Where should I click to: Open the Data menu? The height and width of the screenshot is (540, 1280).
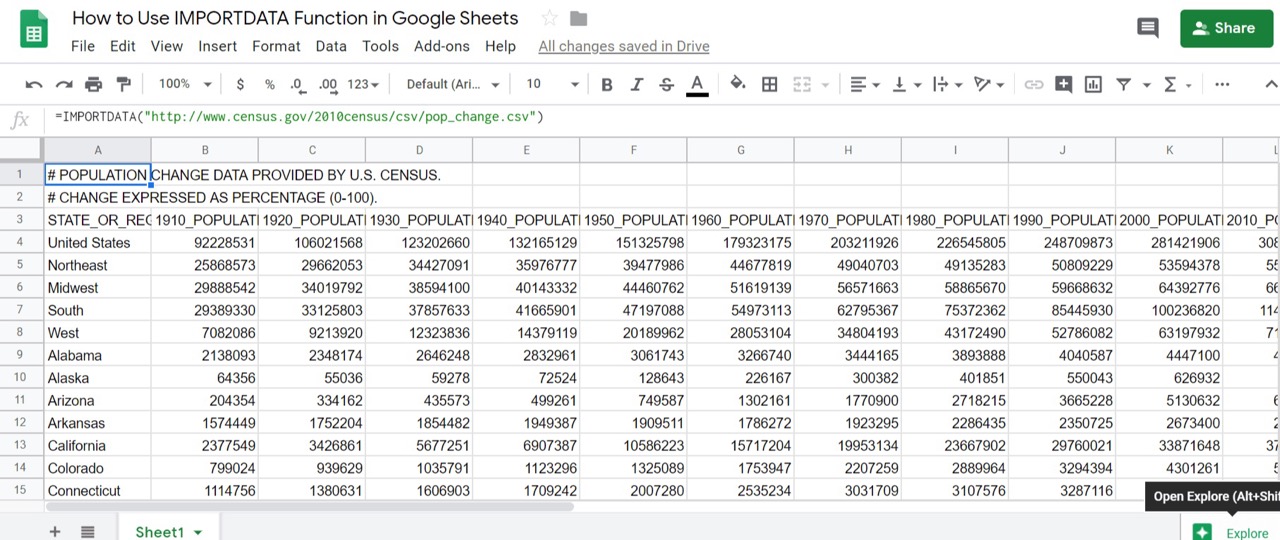(331, 46)
